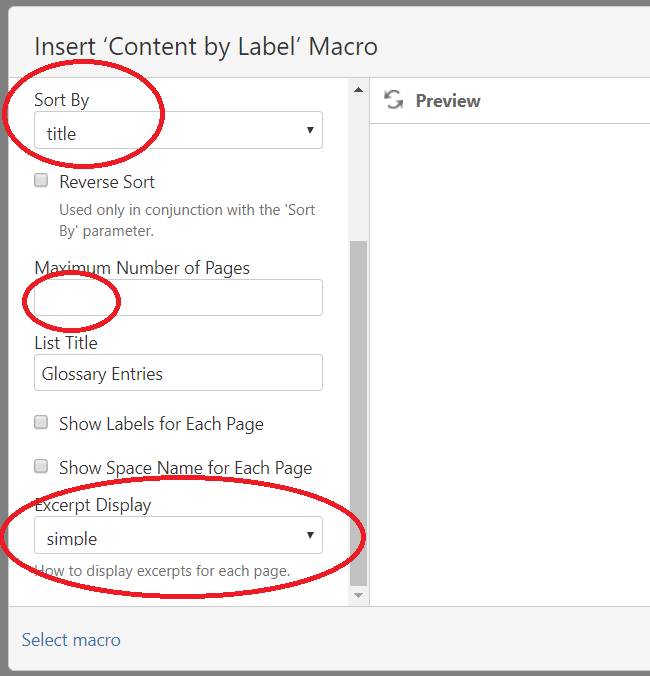Enable the Reverse Sort checkbox
This screenshot has width=650, height=676.
tap(41, 180)
